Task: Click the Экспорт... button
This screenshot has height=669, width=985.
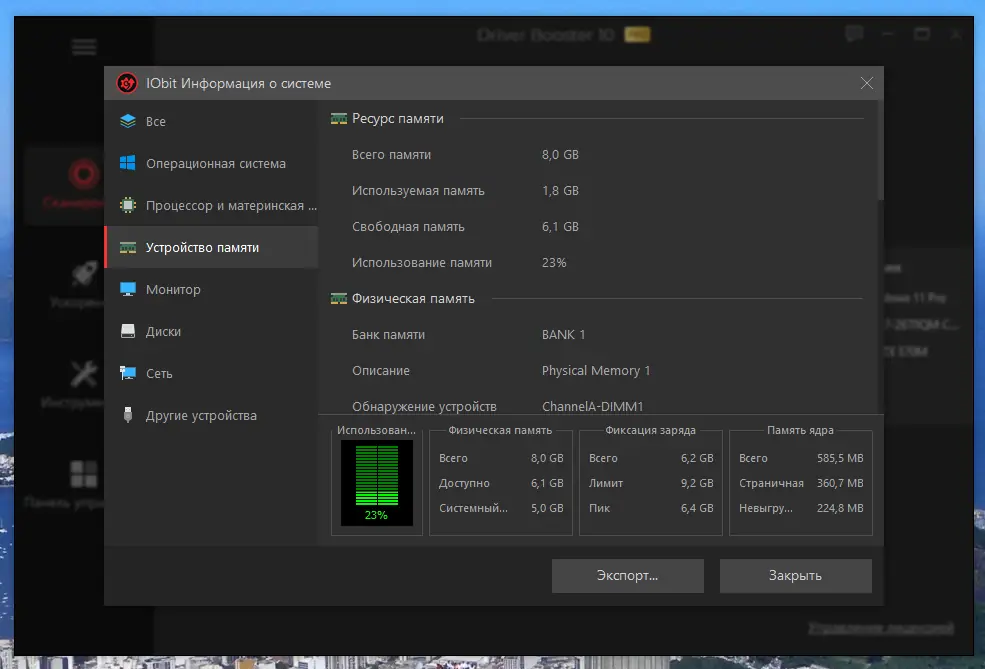Action: click(628, 575)
